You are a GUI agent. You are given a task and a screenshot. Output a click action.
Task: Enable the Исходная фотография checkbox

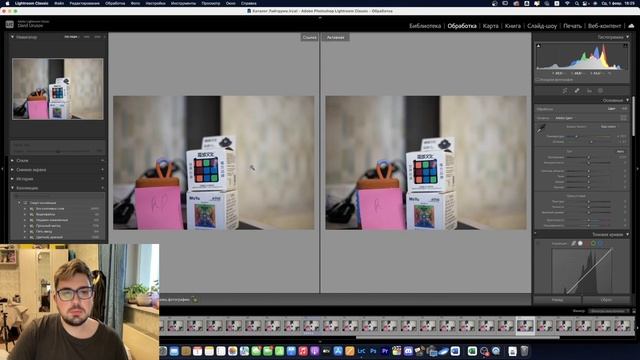pos(538,80)
